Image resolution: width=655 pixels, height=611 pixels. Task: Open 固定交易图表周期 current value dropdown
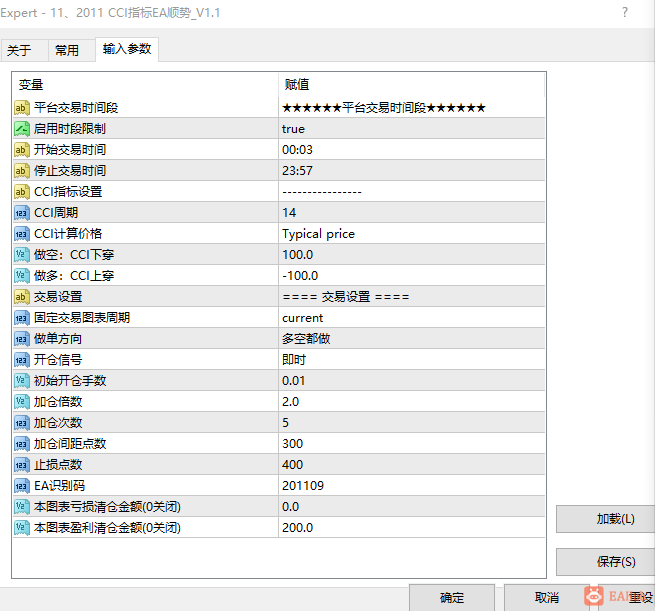tap(411, 318)
